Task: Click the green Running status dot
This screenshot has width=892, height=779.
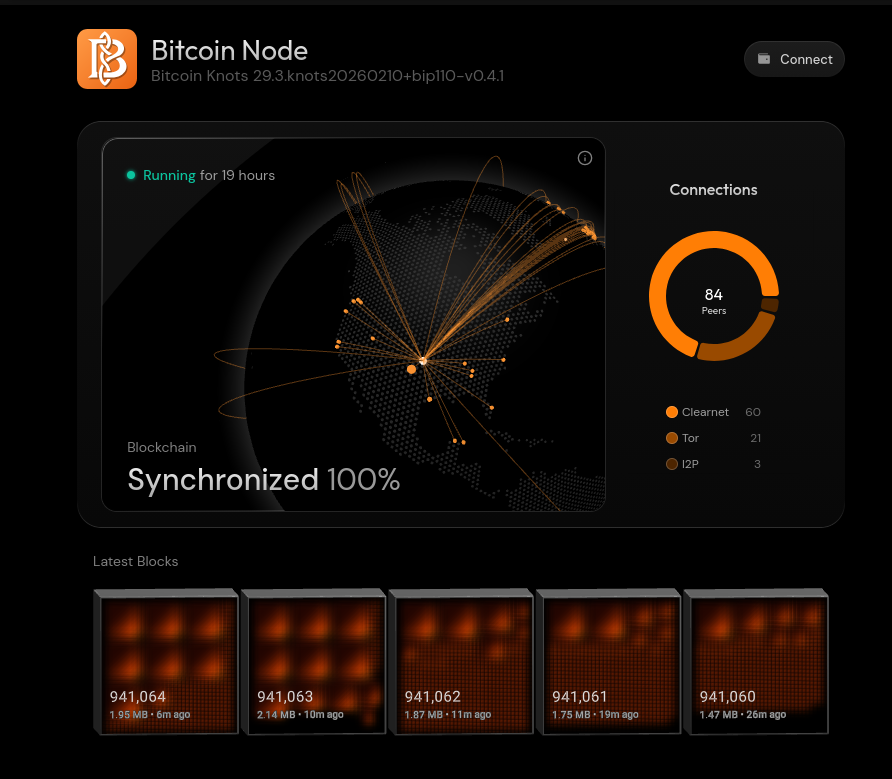Action: pyautogui.click(x=131, y=175)
